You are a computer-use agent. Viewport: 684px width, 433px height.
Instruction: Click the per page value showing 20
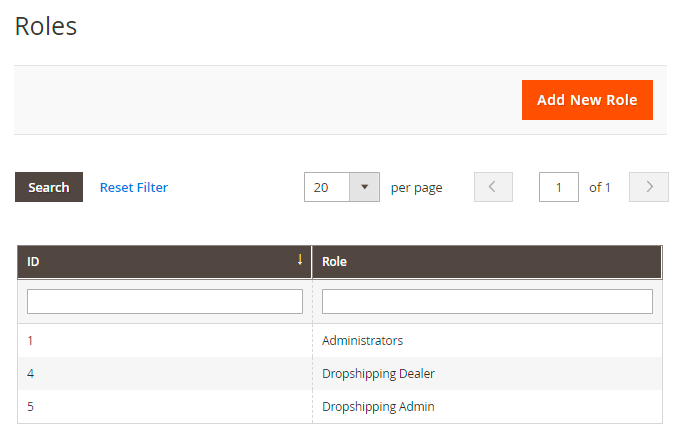coord(327,187)
